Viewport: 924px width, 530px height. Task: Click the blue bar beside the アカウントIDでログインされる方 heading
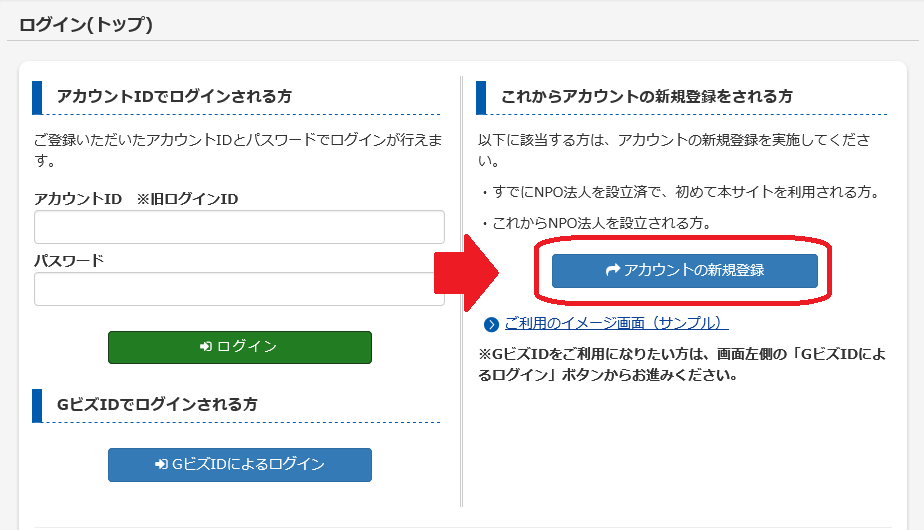click(x=37, y=98)
